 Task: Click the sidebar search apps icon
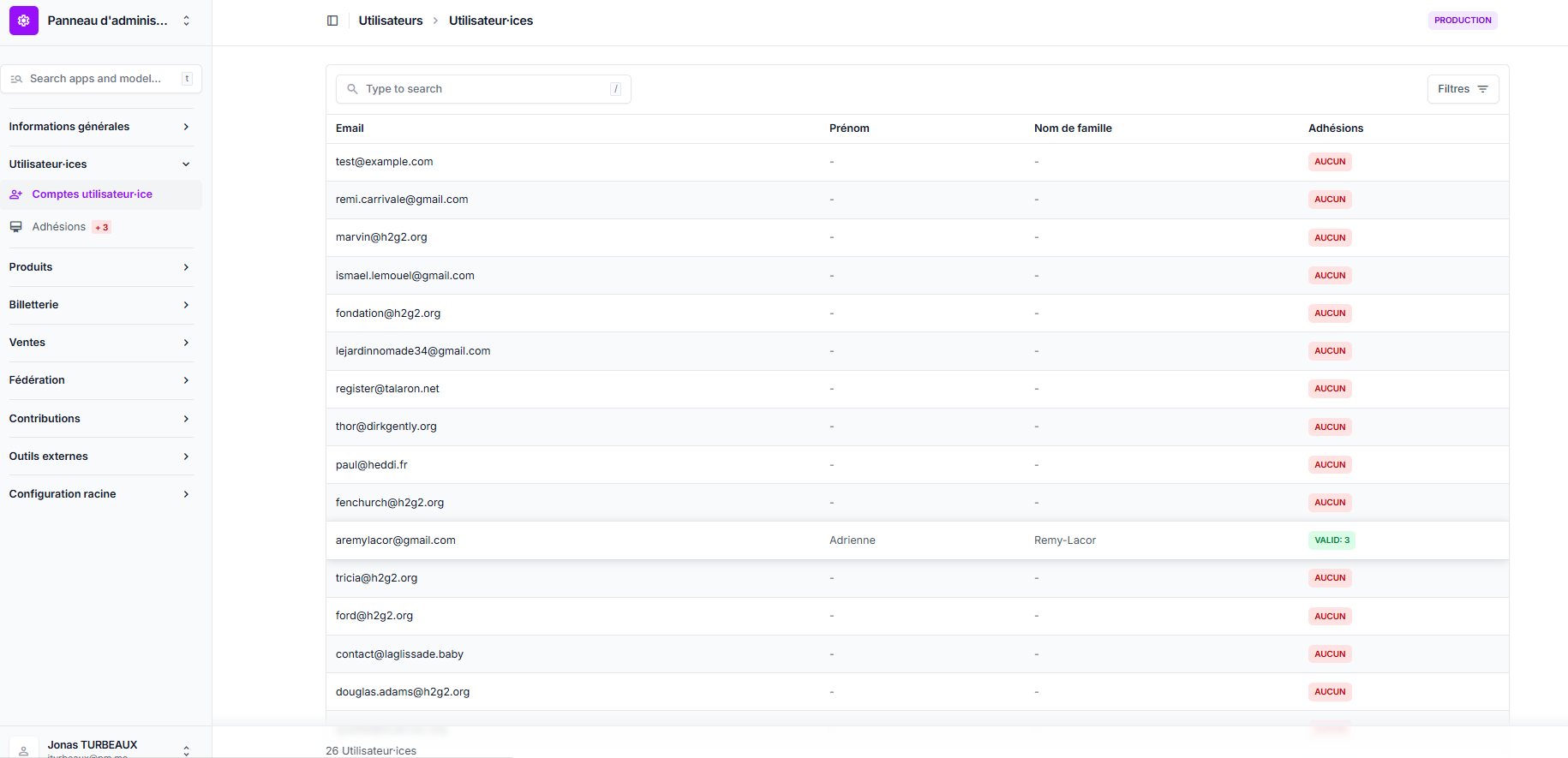[x=16, y=79]
